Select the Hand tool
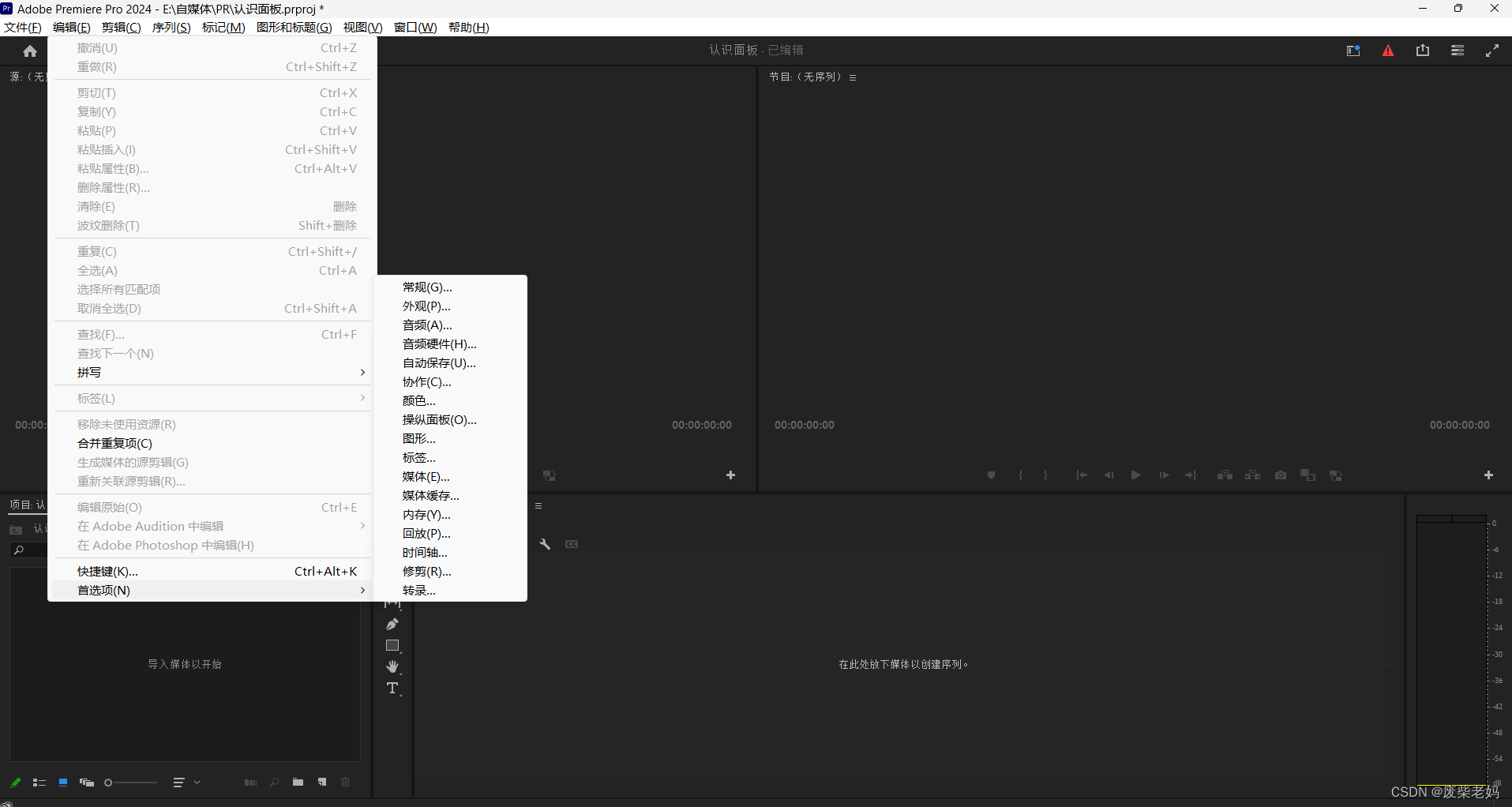The height and width of the screenshot is (807, 1512). (x=392, y=667)
